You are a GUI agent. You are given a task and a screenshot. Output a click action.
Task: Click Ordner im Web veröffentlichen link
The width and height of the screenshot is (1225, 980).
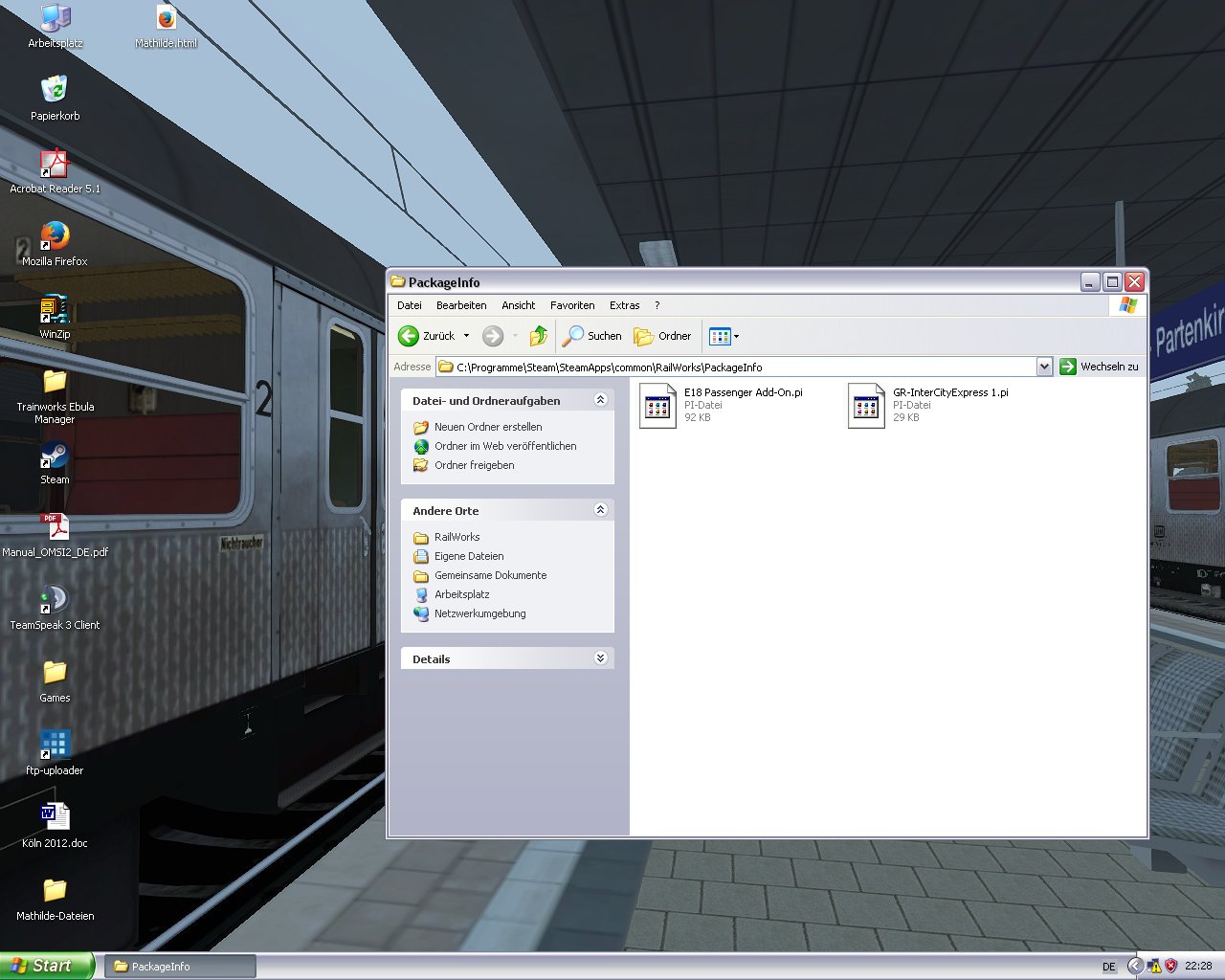(505, 446)
